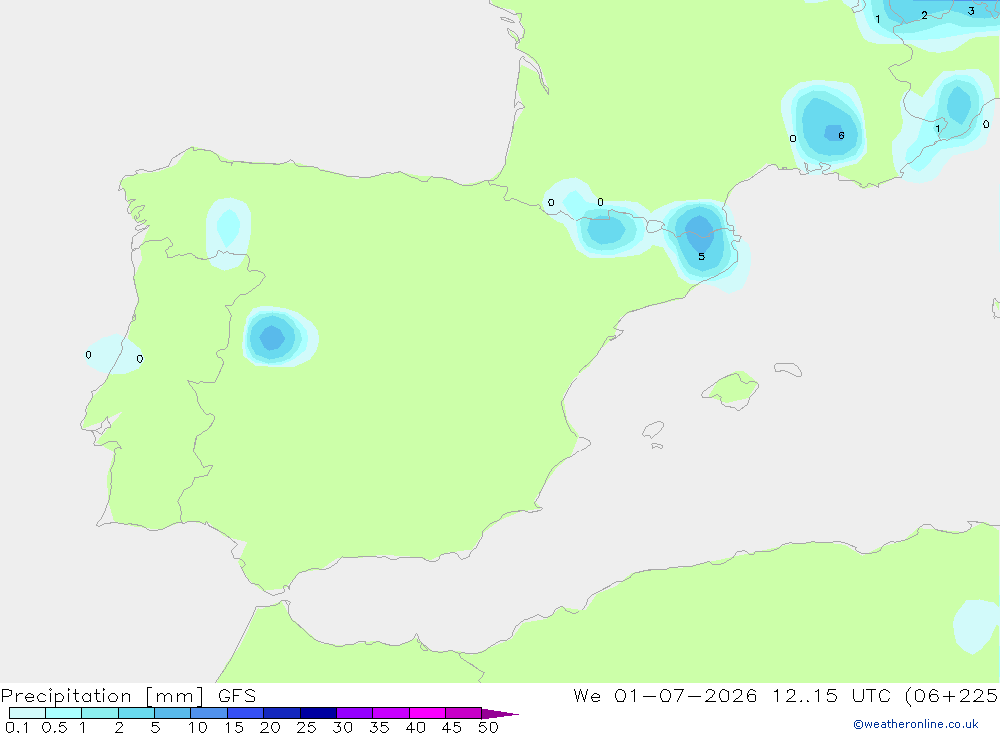Click the '45' legend scale label
This screenshot has width=1000, height=733.
(452, 727)
